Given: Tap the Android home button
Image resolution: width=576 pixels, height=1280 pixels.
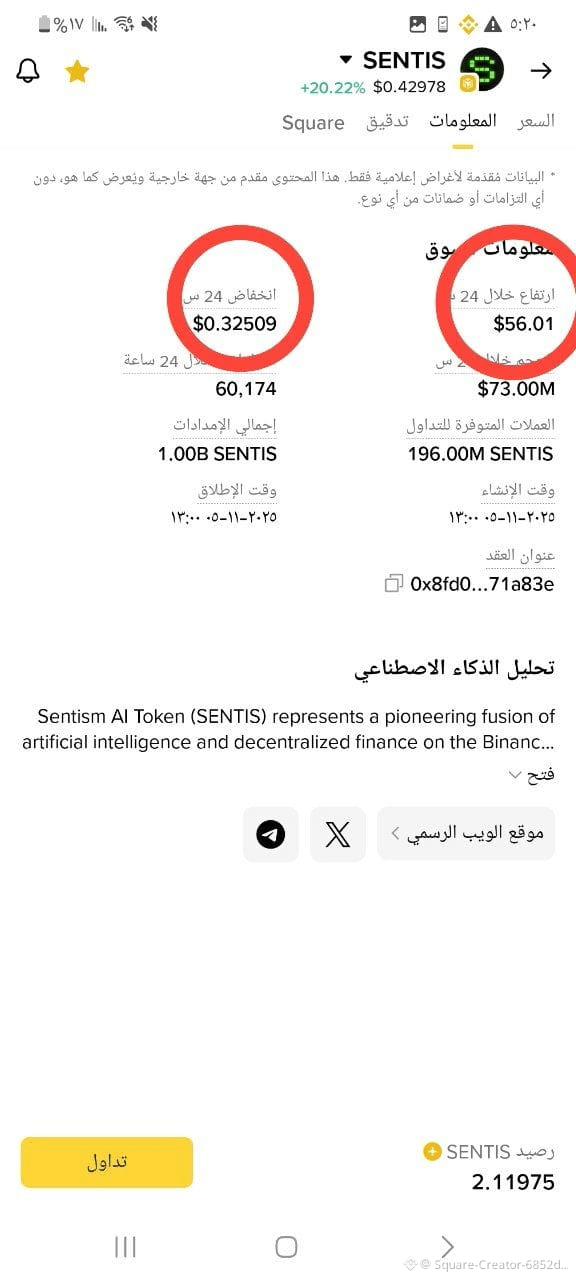Looking at the screenshot, I should [x=286, y=1247].
